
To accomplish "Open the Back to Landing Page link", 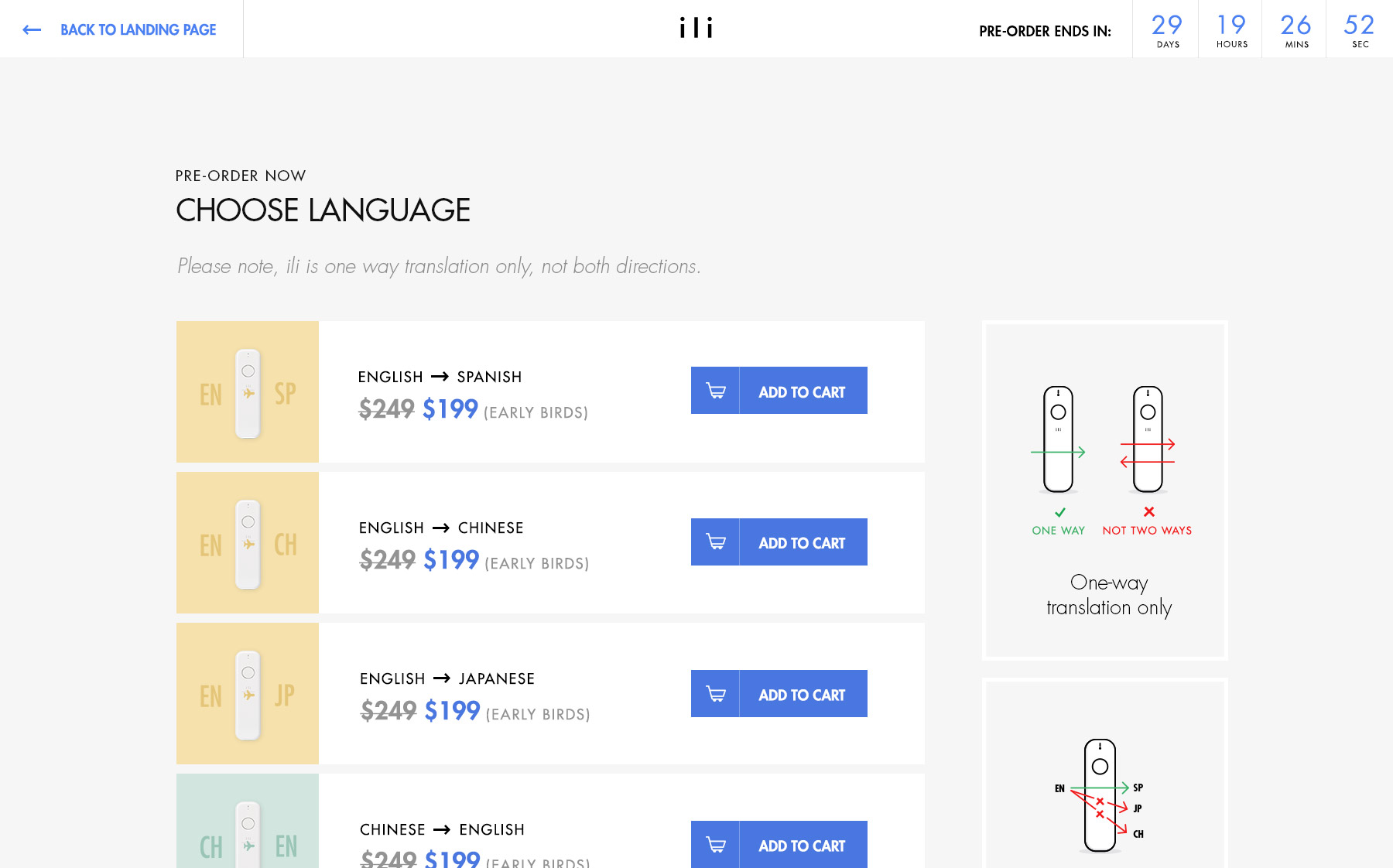I will [x=138, y=30].
